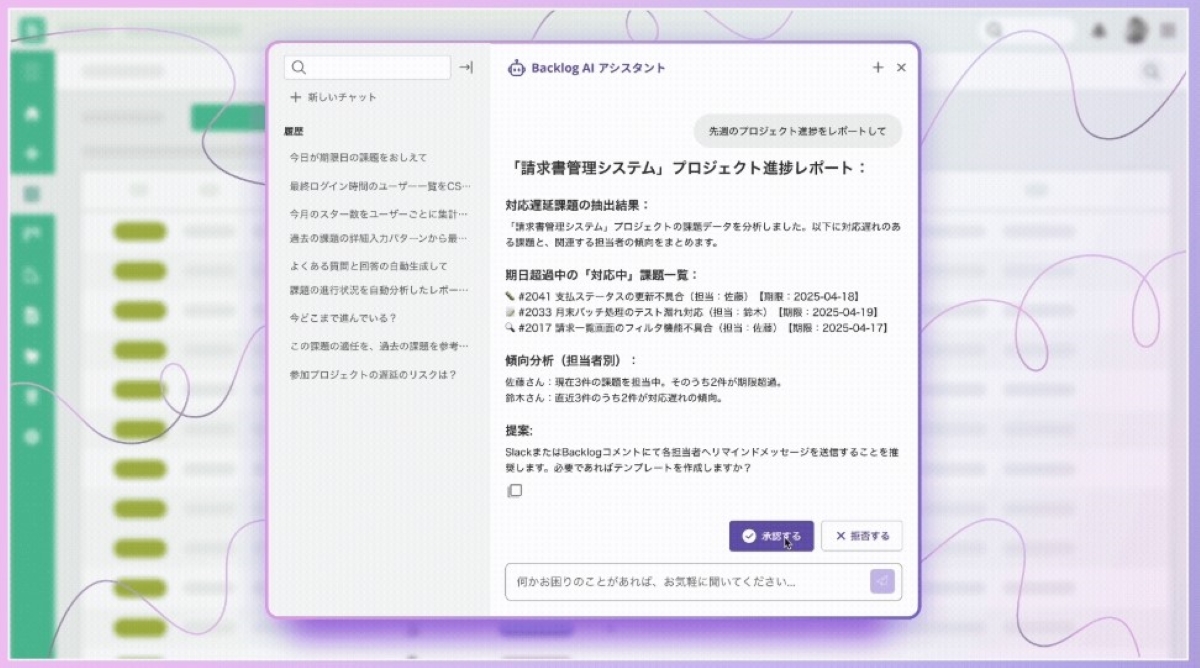Open user avatar in background Backlog header
Image resolution: width=1200 pixels, height=668 pixels.
pos(1134,31)
